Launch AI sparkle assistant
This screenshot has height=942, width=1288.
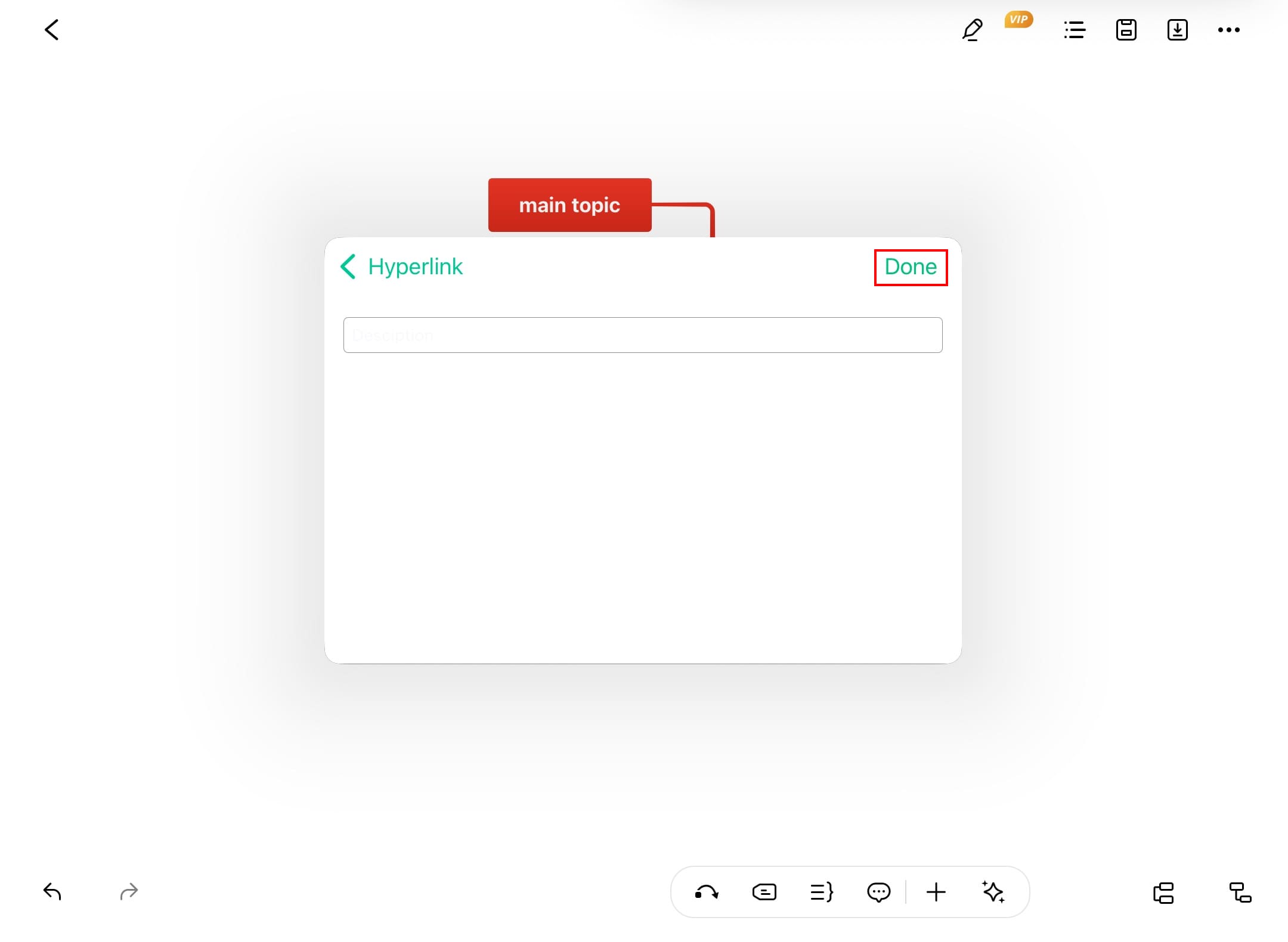(993, 893)
